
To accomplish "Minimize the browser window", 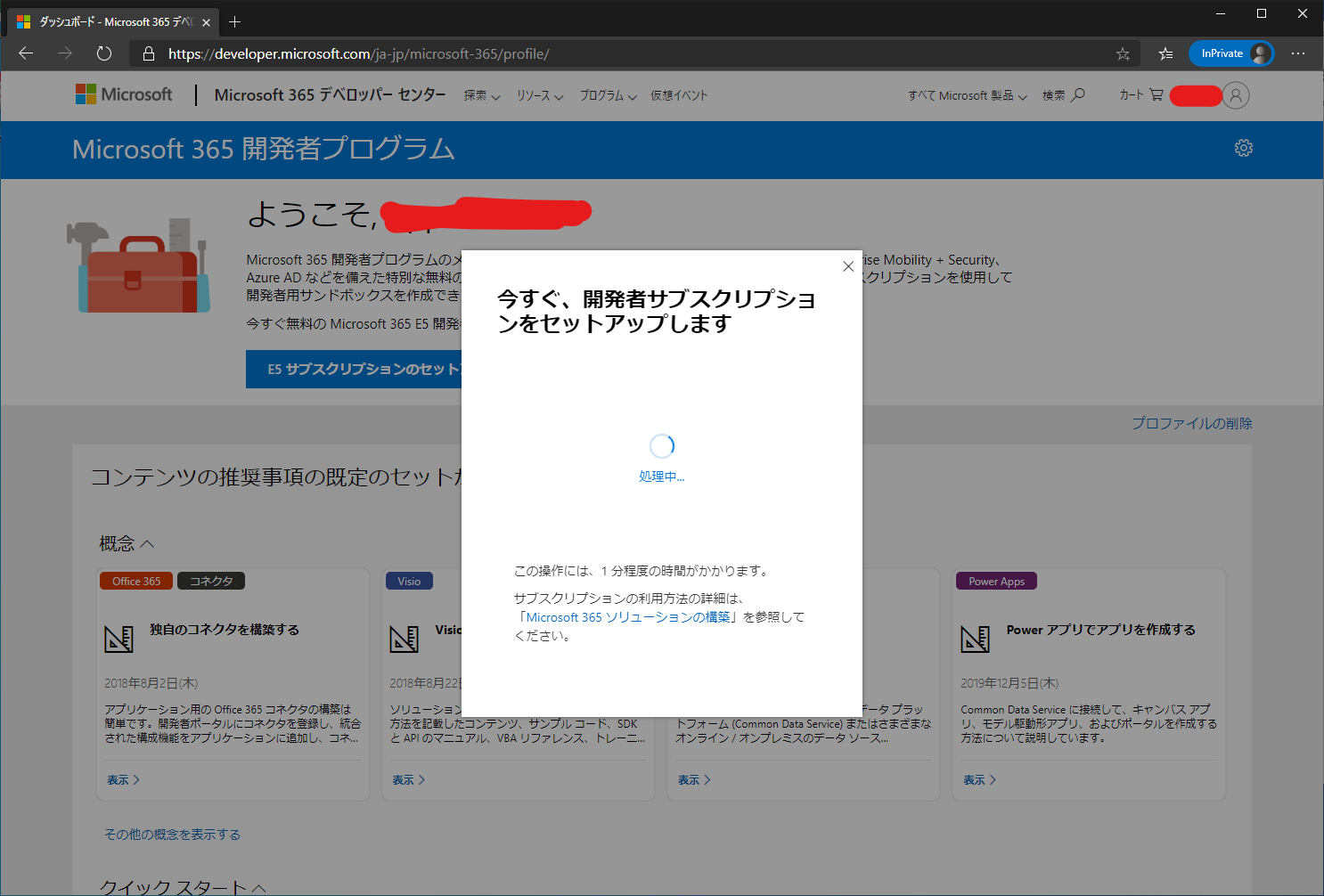I will click(x=1221, y=13).
